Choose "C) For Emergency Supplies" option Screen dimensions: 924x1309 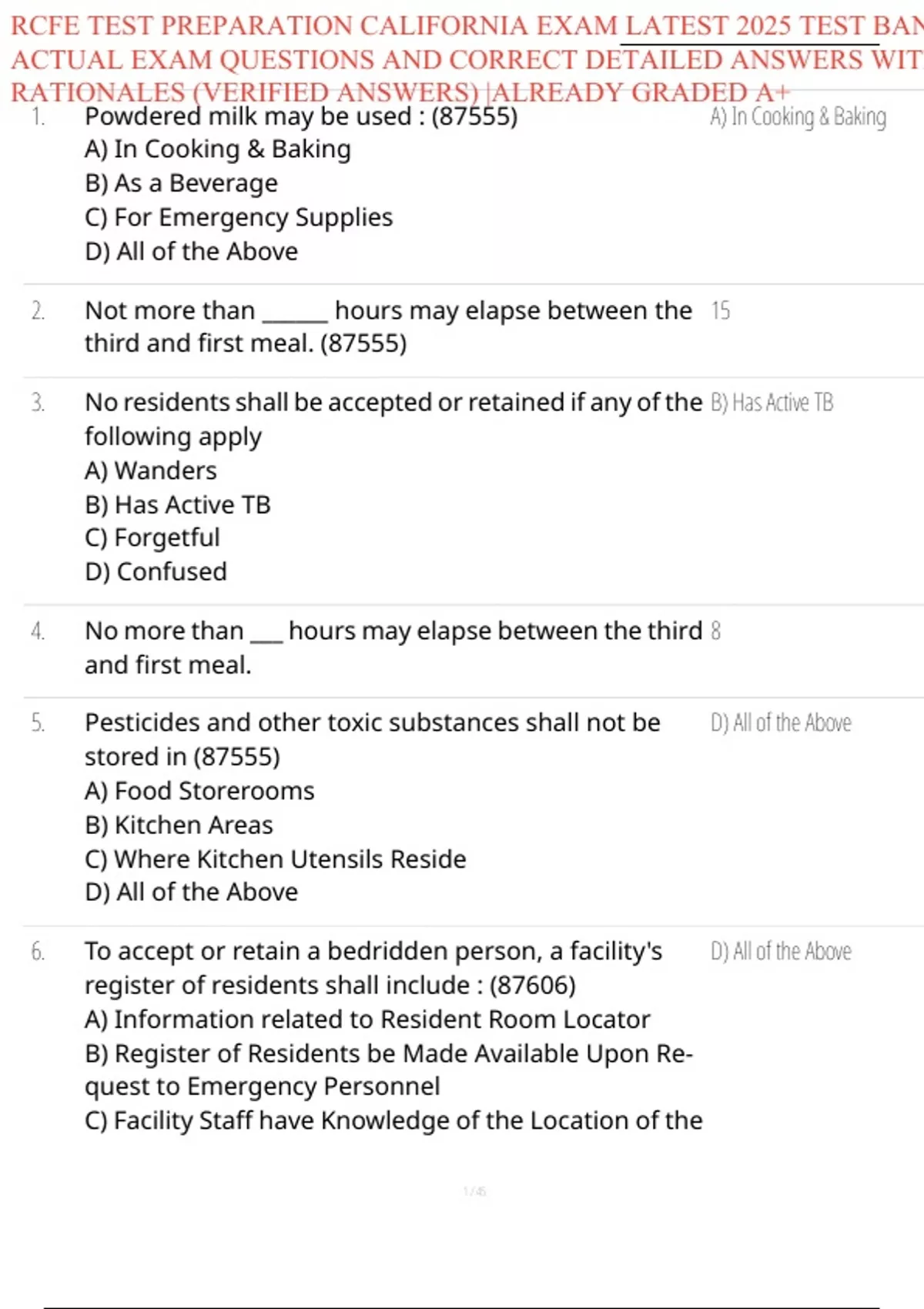[239, 217]
